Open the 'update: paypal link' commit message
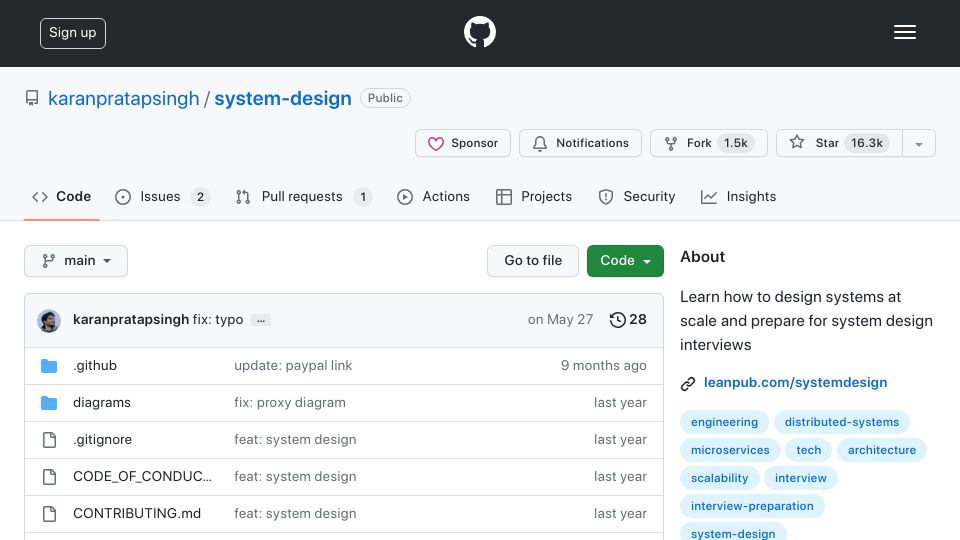The height and width of the screenshot is (540, 960). [293, 366]
